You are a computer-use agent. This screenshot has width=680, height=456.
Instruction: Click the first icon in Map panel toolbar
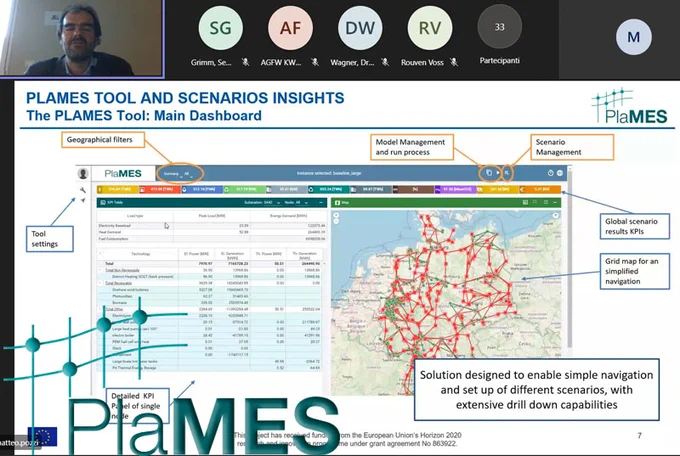pyautogui.click(x=525, y=202)
